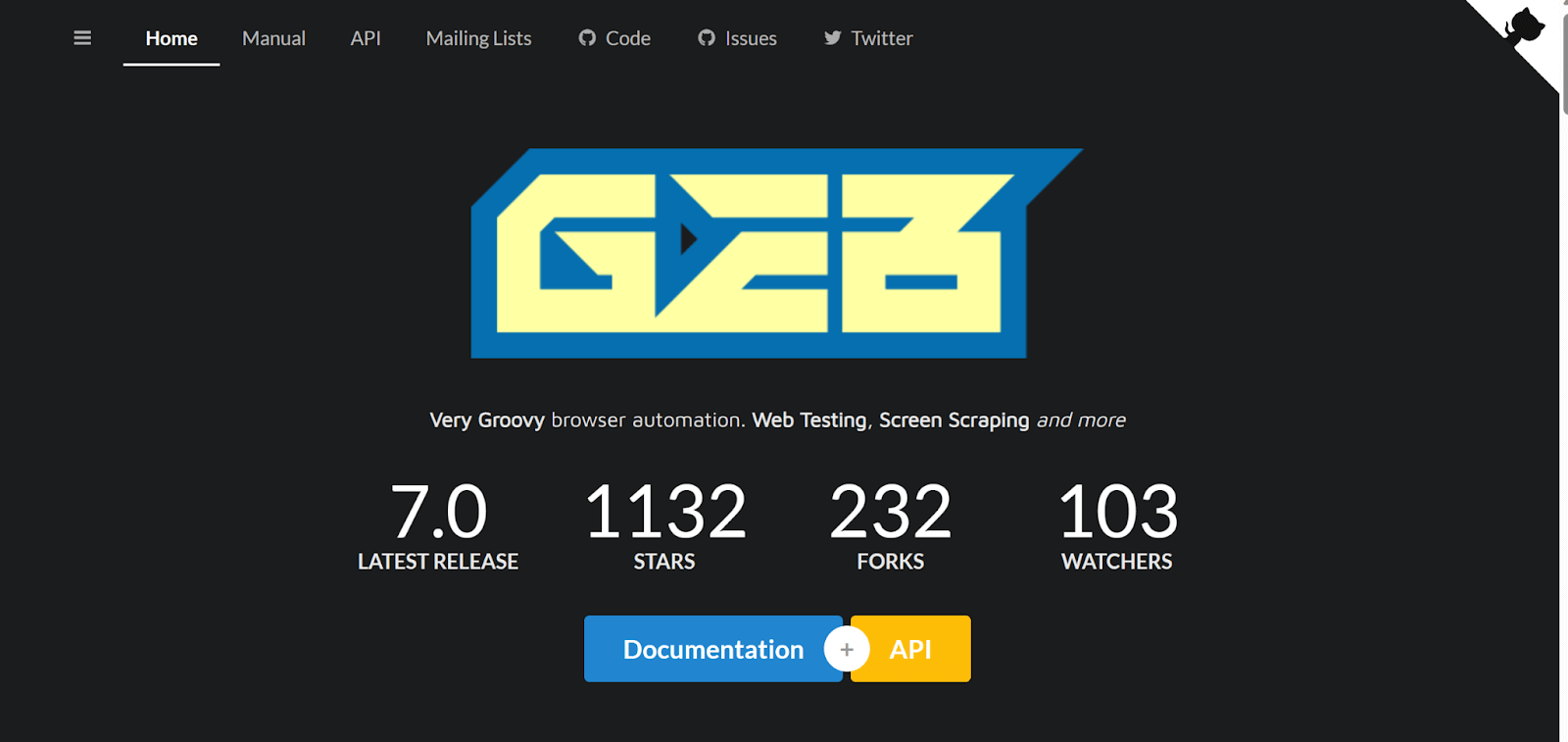Click the 232 forks count
Viewport: 1568px width, 742px height.
point(890,512)
